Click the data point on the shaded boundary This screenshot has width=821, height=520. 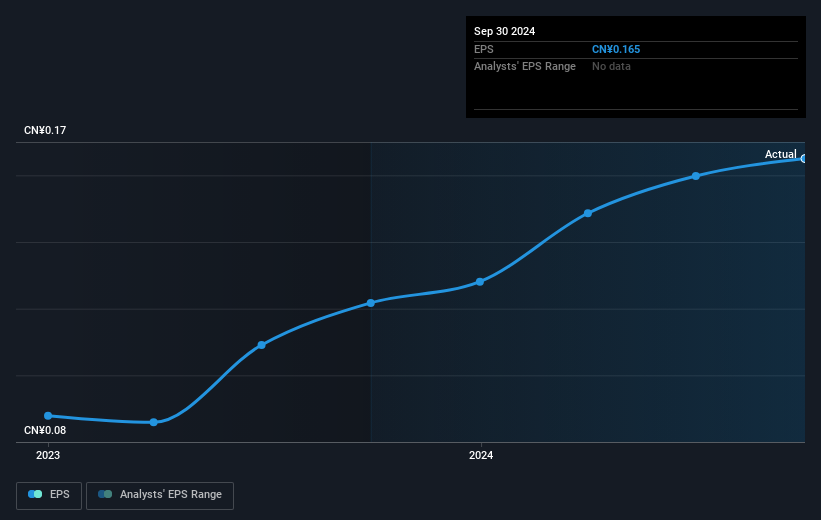pos(371,303)
